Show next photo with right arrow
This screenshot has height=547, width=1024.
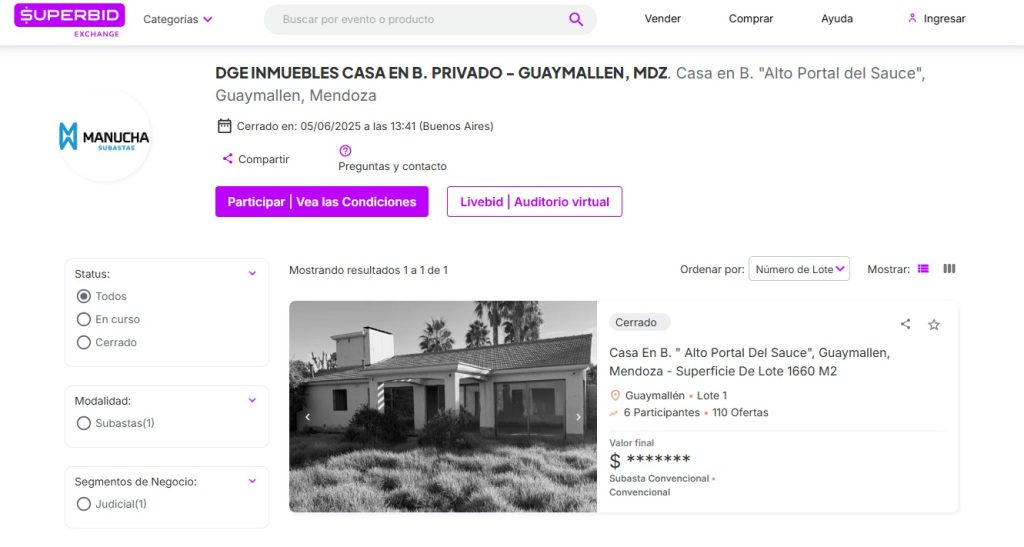578,416
